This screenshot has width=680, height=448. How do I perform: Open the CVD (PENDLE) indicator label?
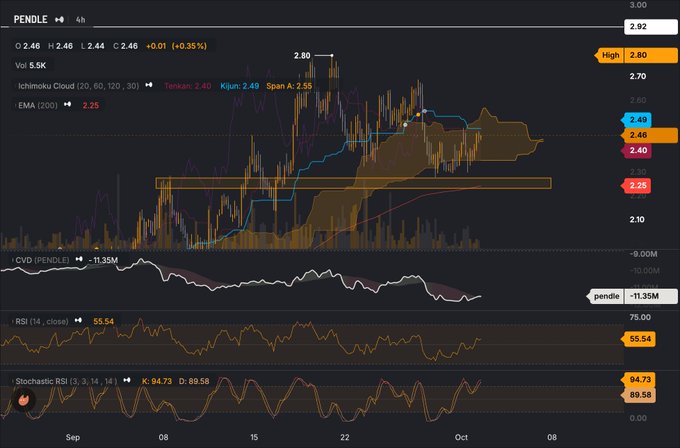point(42,260)
